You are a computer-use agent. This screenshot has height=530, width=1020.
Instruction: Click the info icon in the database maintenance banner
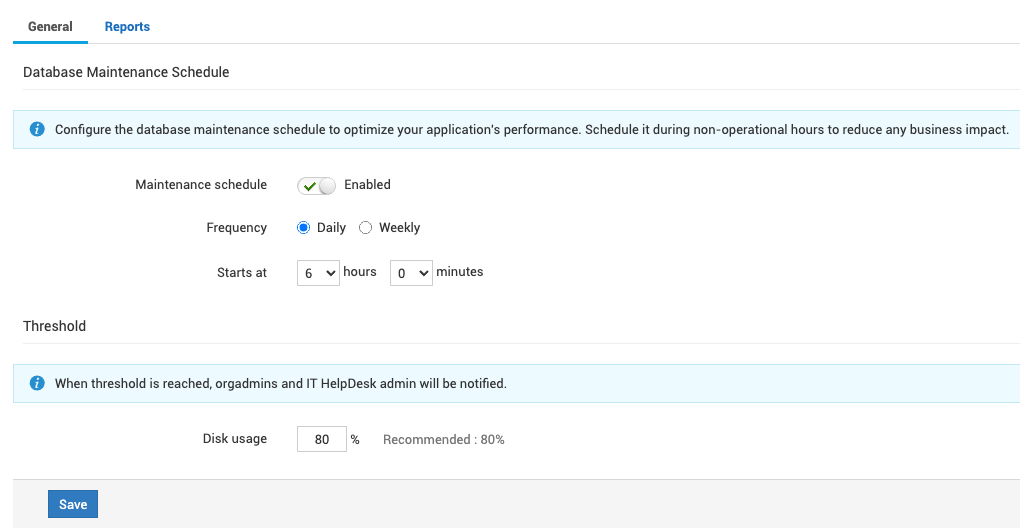[37, 129]
